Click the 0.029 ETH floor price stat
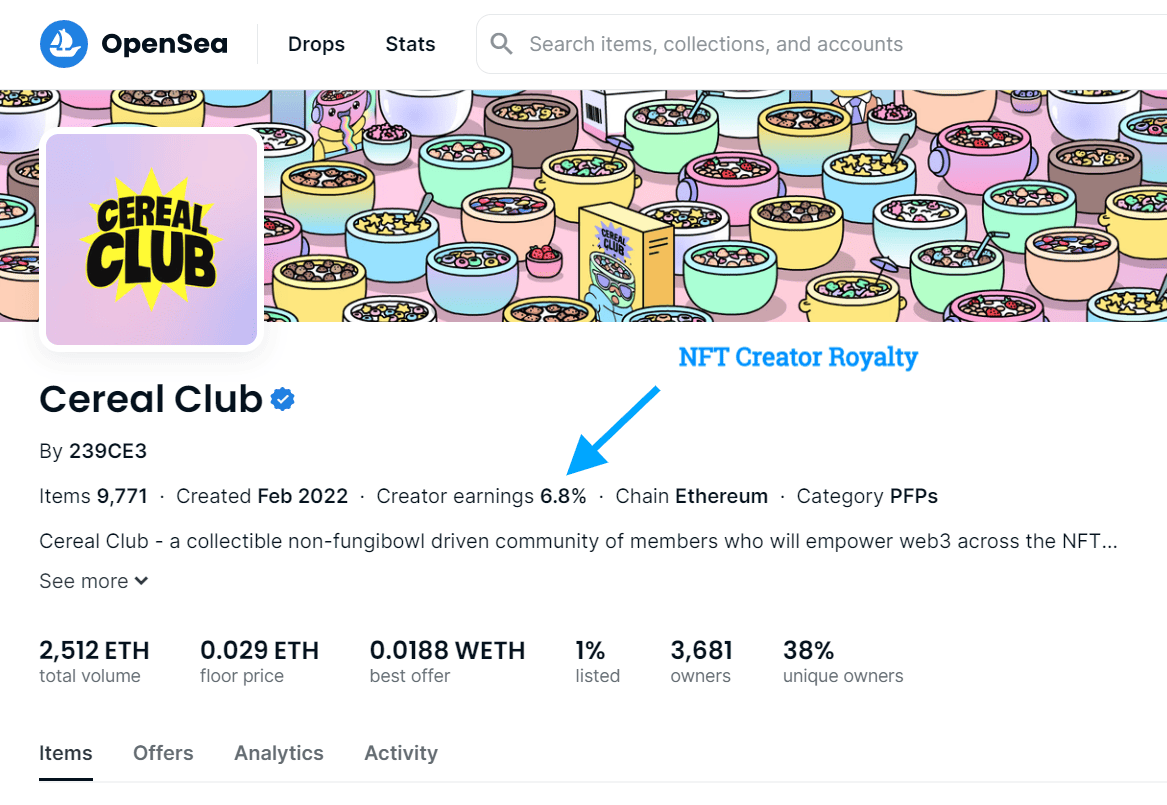Image resolution: width=1167 pixels, height=805 pixels. point(259,661)
